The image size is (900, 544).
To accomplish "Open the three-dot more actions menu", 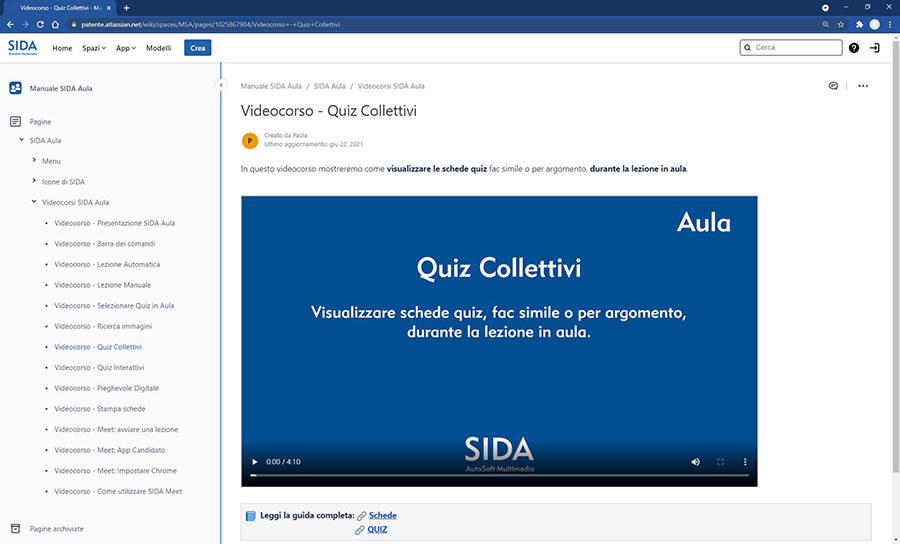I will (x=863, y=86).
